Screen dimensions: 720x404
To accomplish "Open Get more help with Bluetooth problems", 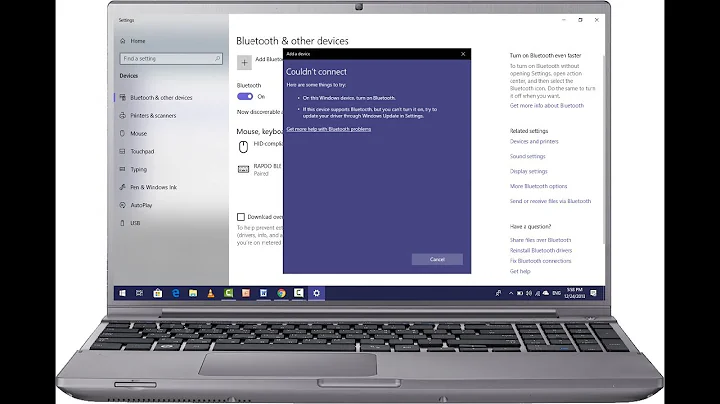I will point(329,129).
